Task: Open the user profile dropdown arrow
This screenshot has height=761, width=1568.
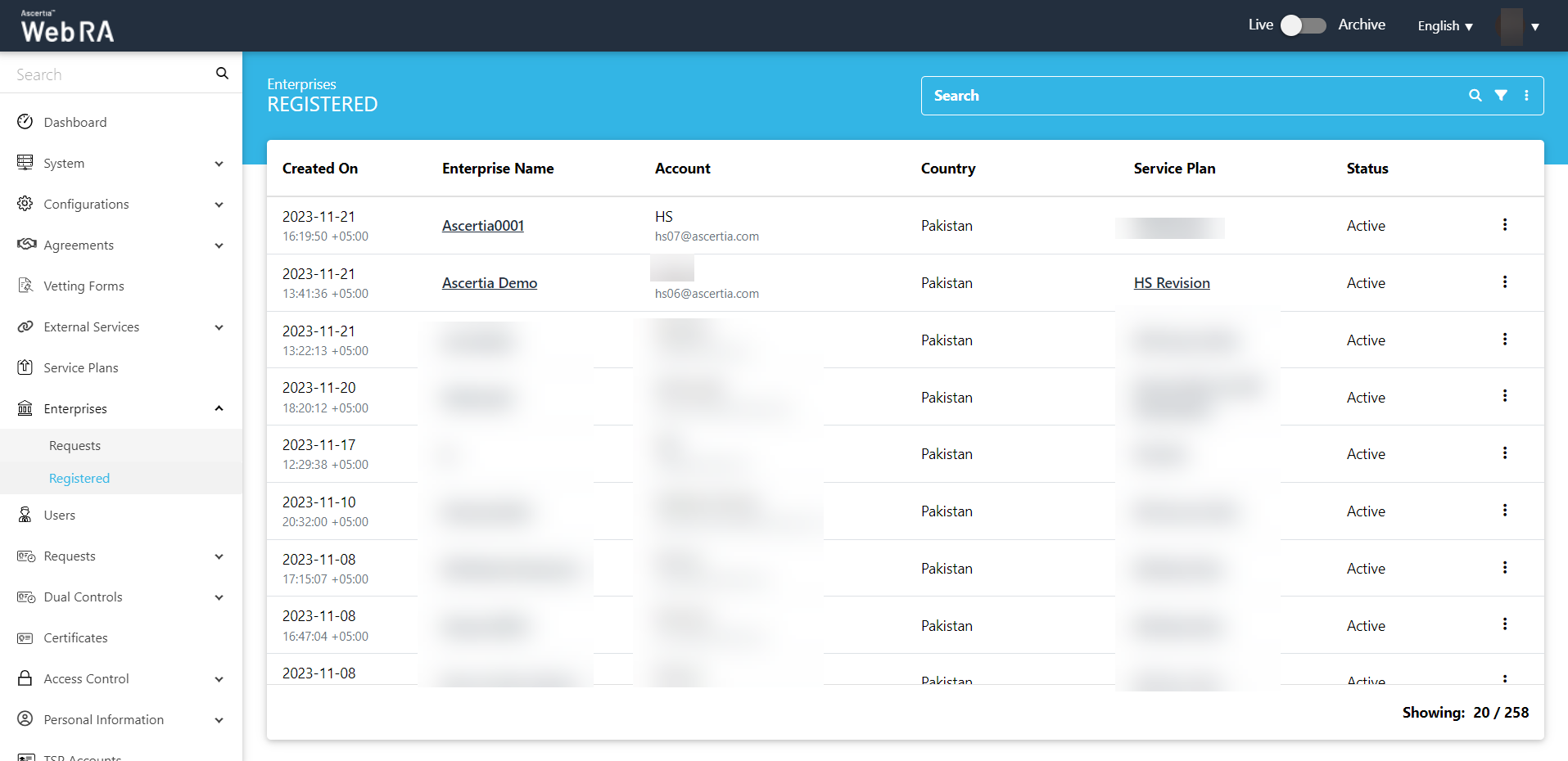Action: [1535, 27]
